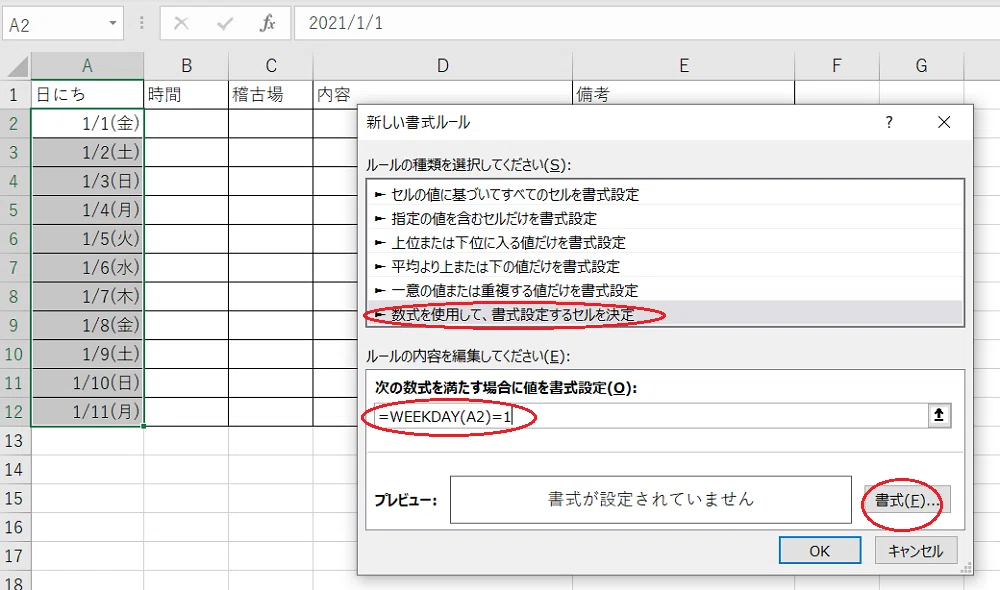Click cell 1/7(木)
1000x590 pixels.
(x=87, y=297)
